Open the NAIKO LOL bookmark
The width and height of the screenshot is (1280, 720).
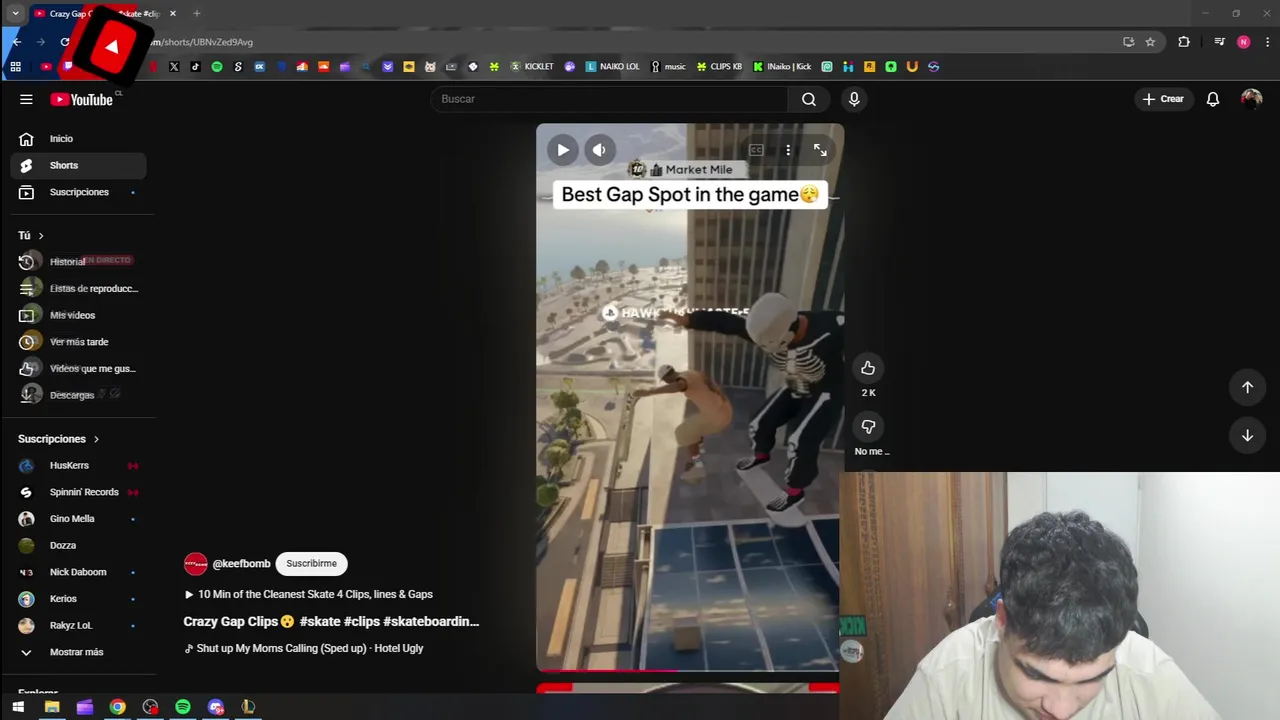[612, 67]
